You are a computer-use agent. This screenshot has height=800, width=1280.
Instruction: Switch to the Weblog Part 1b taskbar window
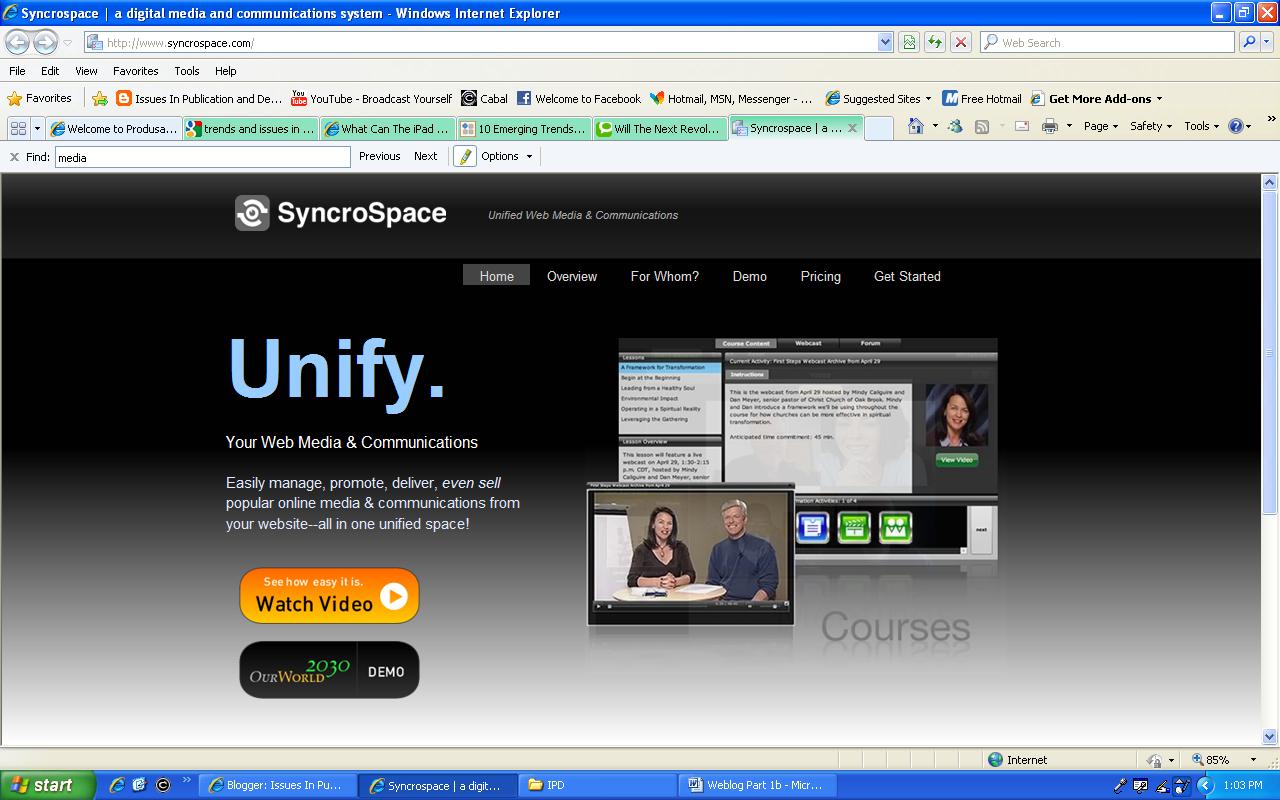pyautogui.click(x=758, y=785)
